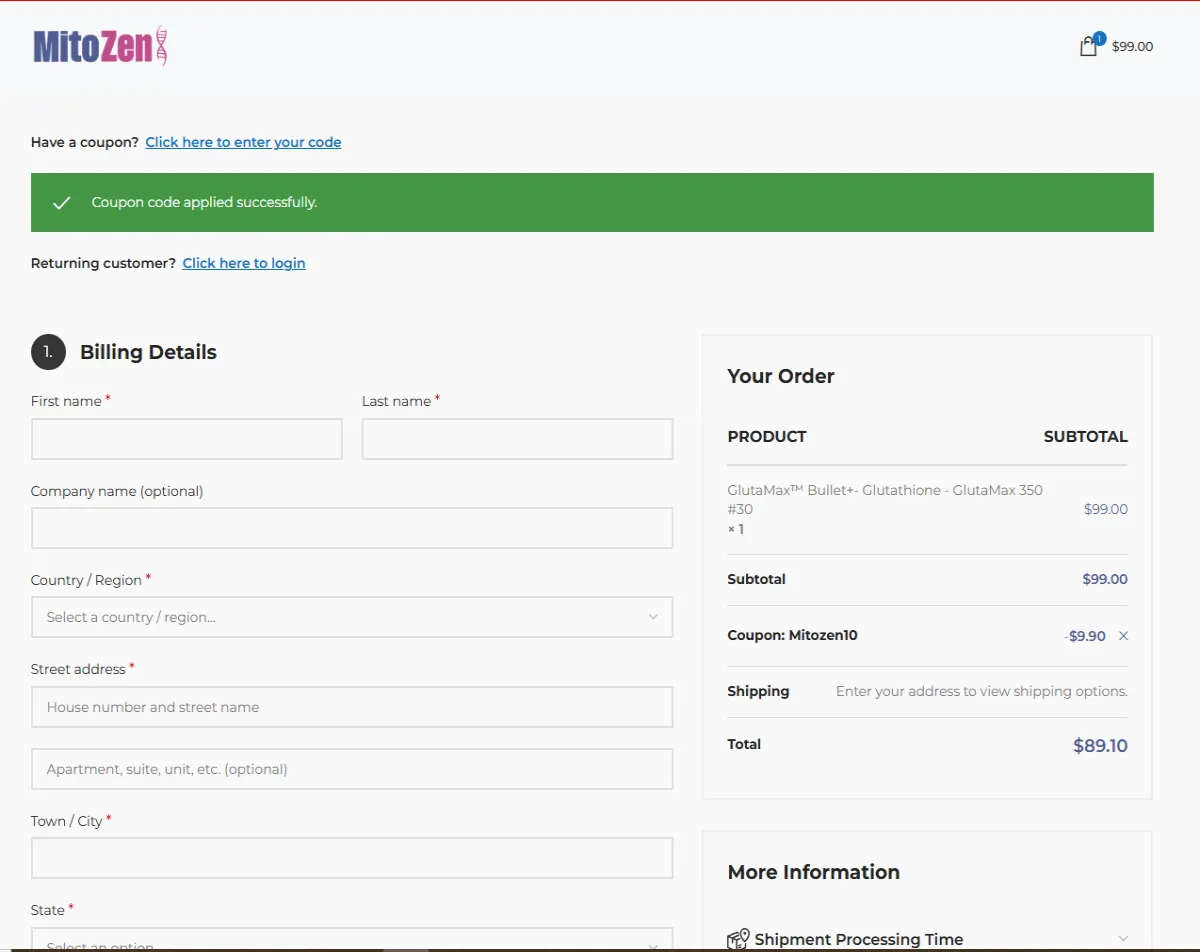The height and width of the screenshot is (952, 1200).
Task: Click the shipment box icon beside Shipment Processing Time
Action: 738,938
